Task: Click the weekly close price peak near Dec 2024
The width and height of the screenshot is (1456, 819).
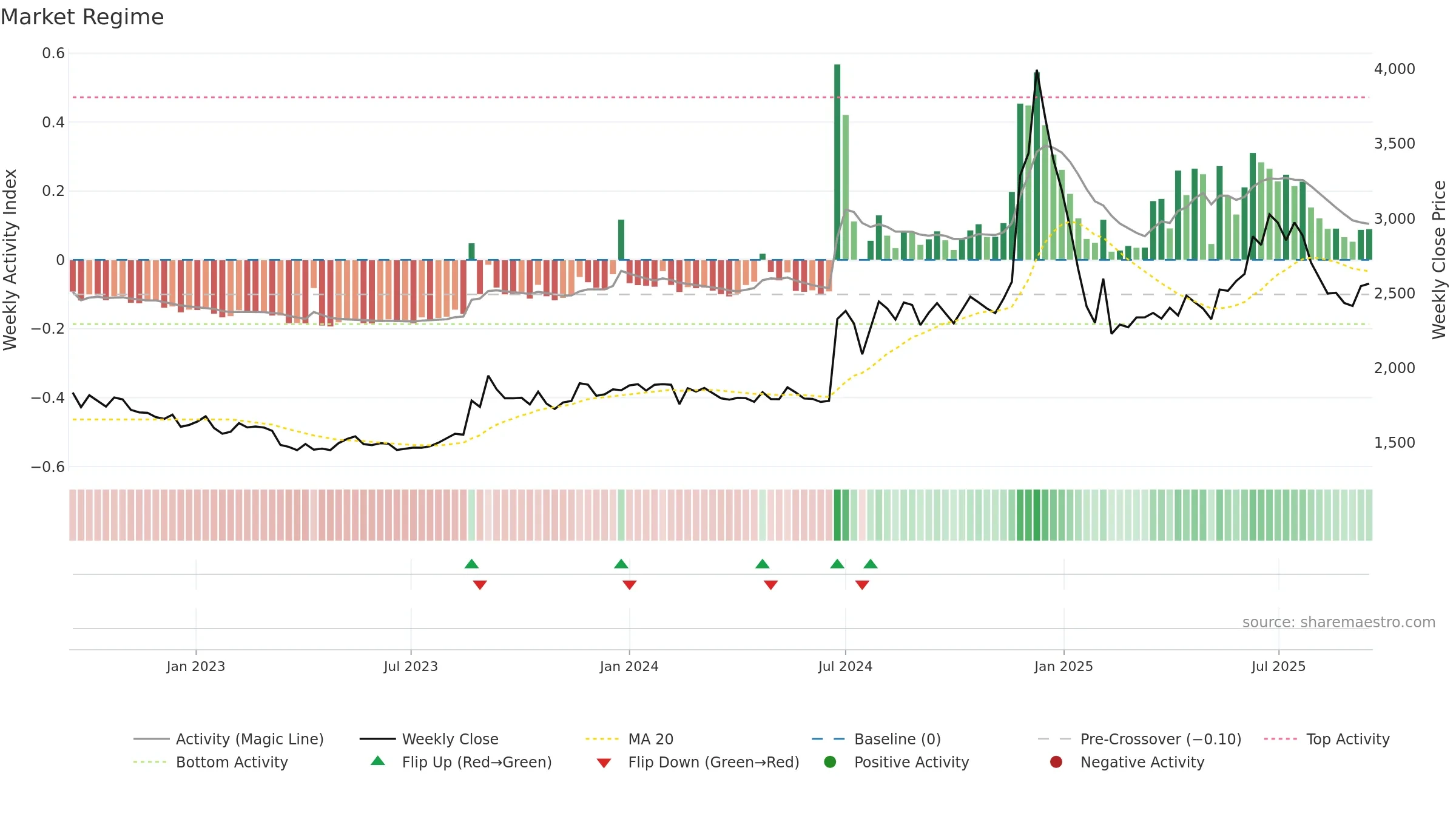Action: click(x=1037, y=72)
